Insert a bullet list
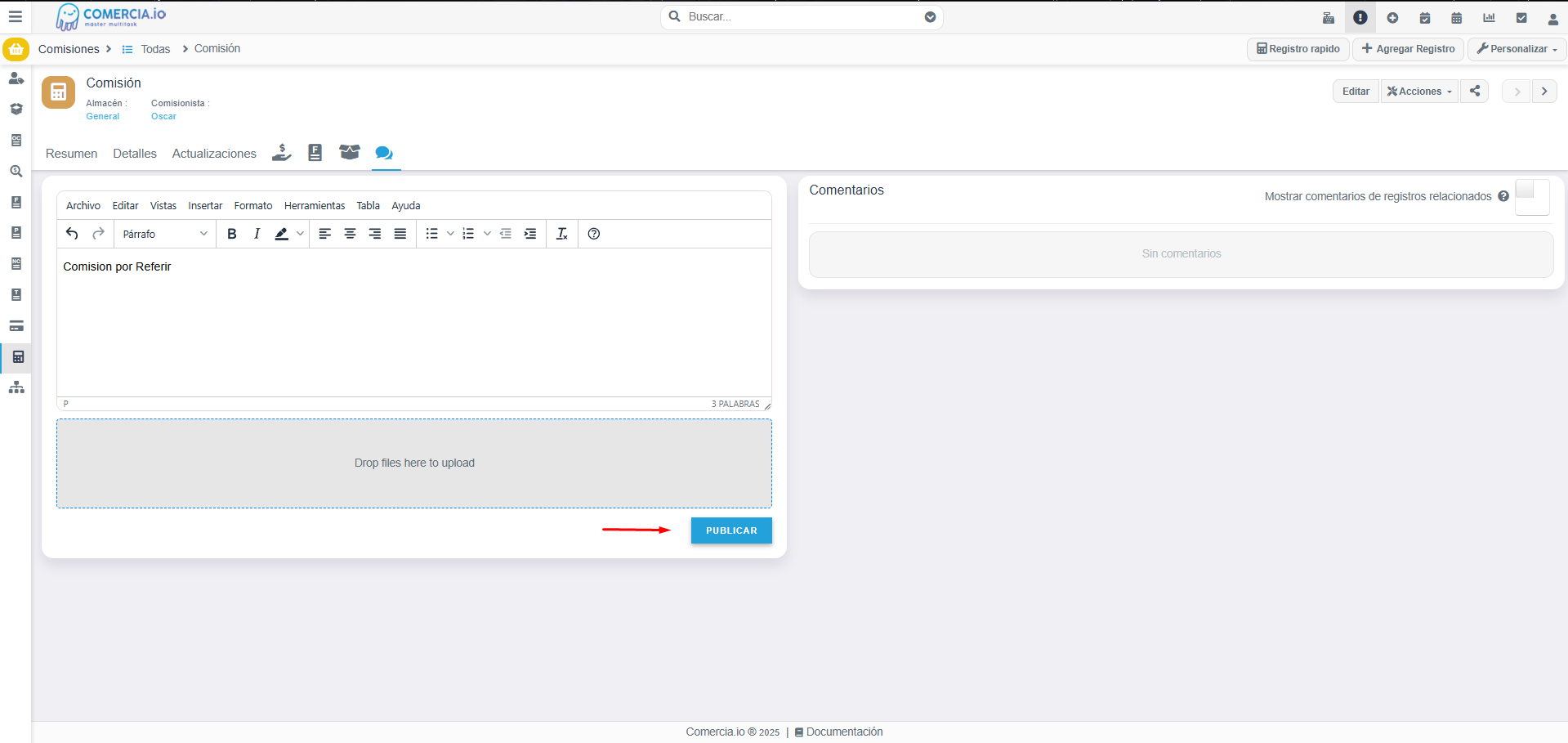Image resolution: width=1568 pixels, height=743 pixels. 432,234
